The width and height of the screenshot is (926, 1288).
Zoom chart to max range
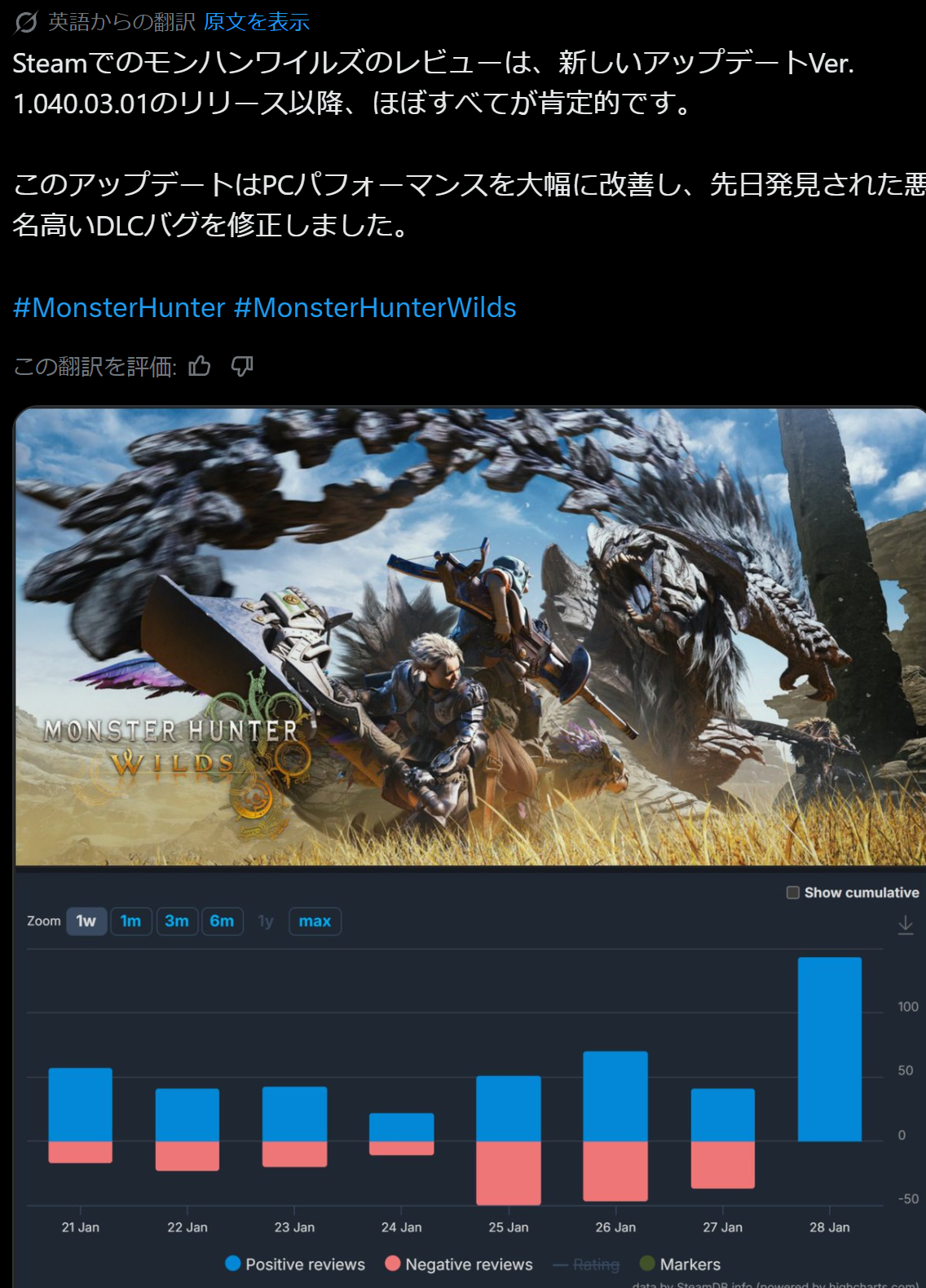pyautogui.click(x=315, y=921)
